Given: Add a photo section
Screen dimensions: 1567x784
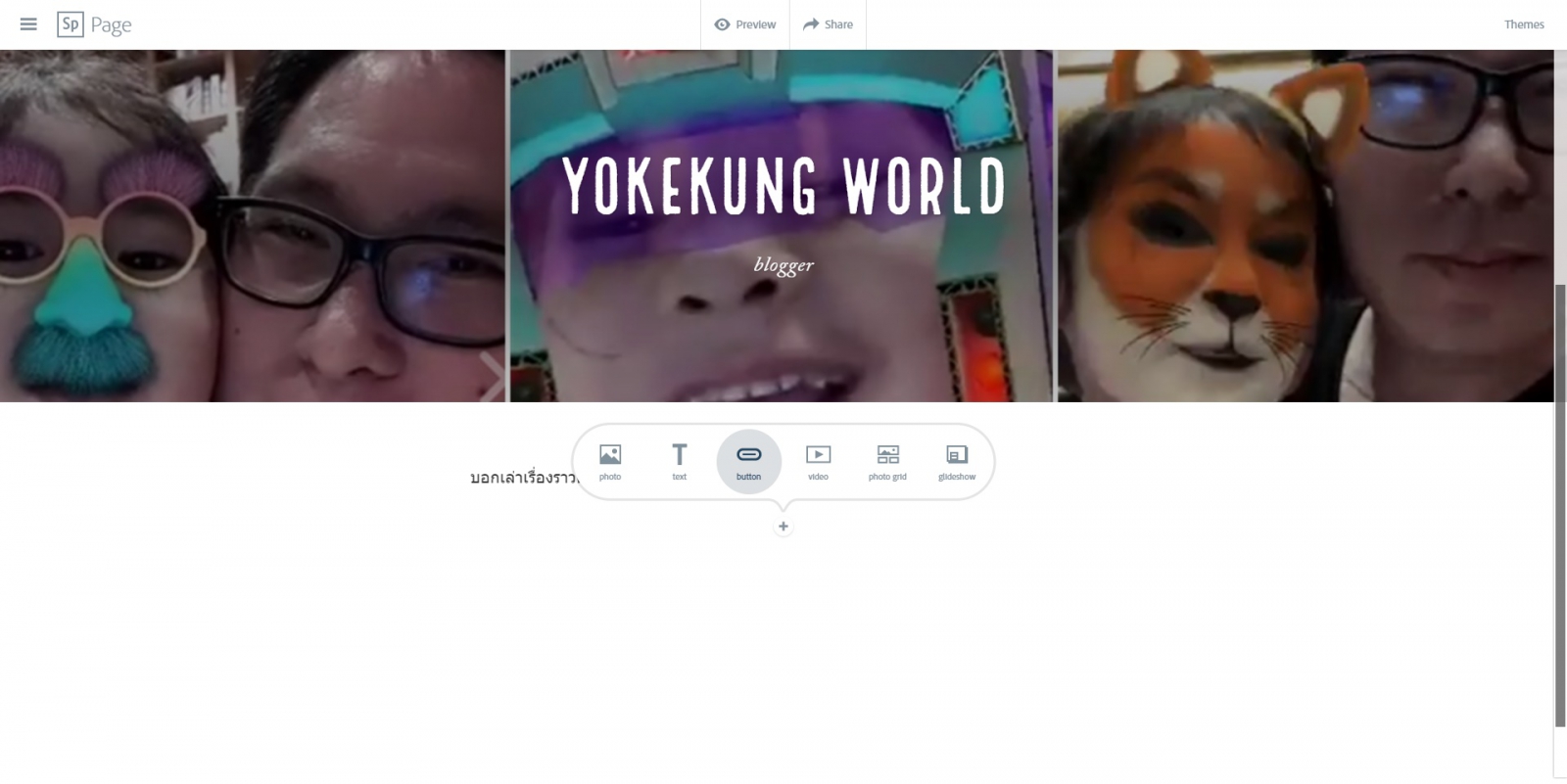Looking at the screenshot, I should click(x=610, y=462).
